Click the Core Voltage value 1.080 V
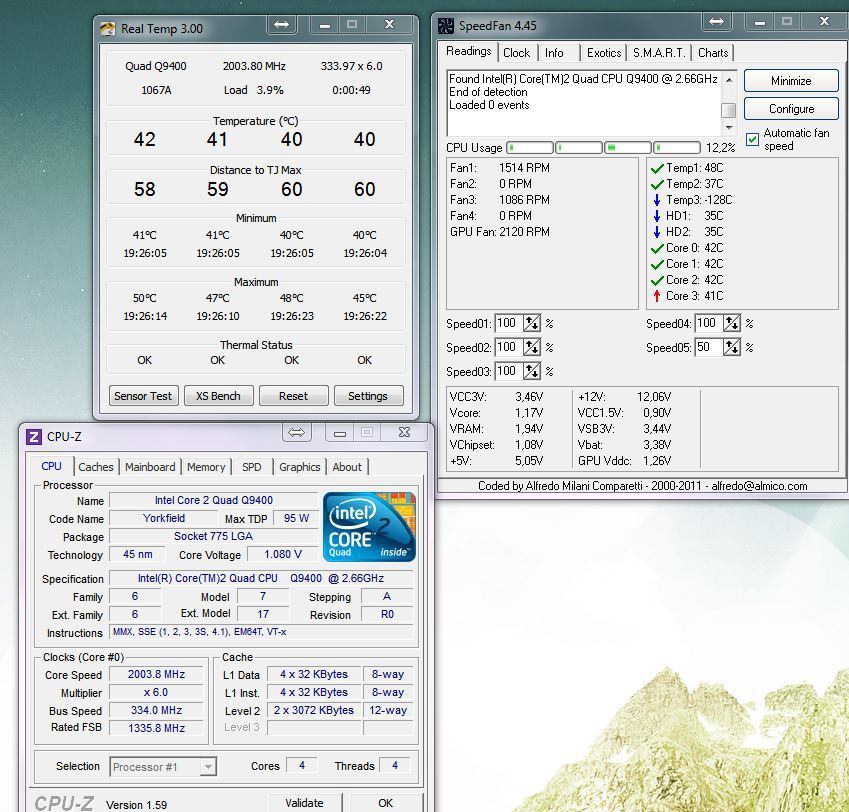 click(283, 554)
